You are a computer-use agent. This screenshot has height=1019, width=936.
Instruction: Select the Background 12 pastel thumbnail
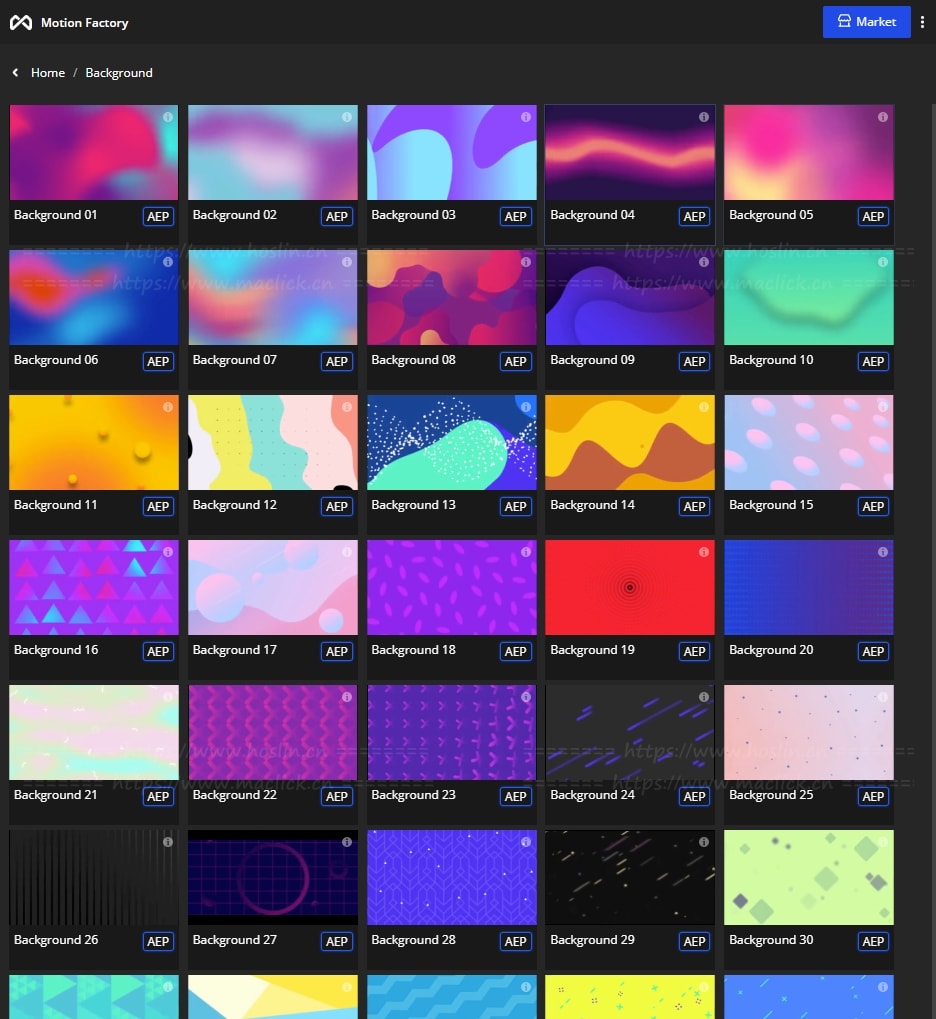(x=273, y=443)
